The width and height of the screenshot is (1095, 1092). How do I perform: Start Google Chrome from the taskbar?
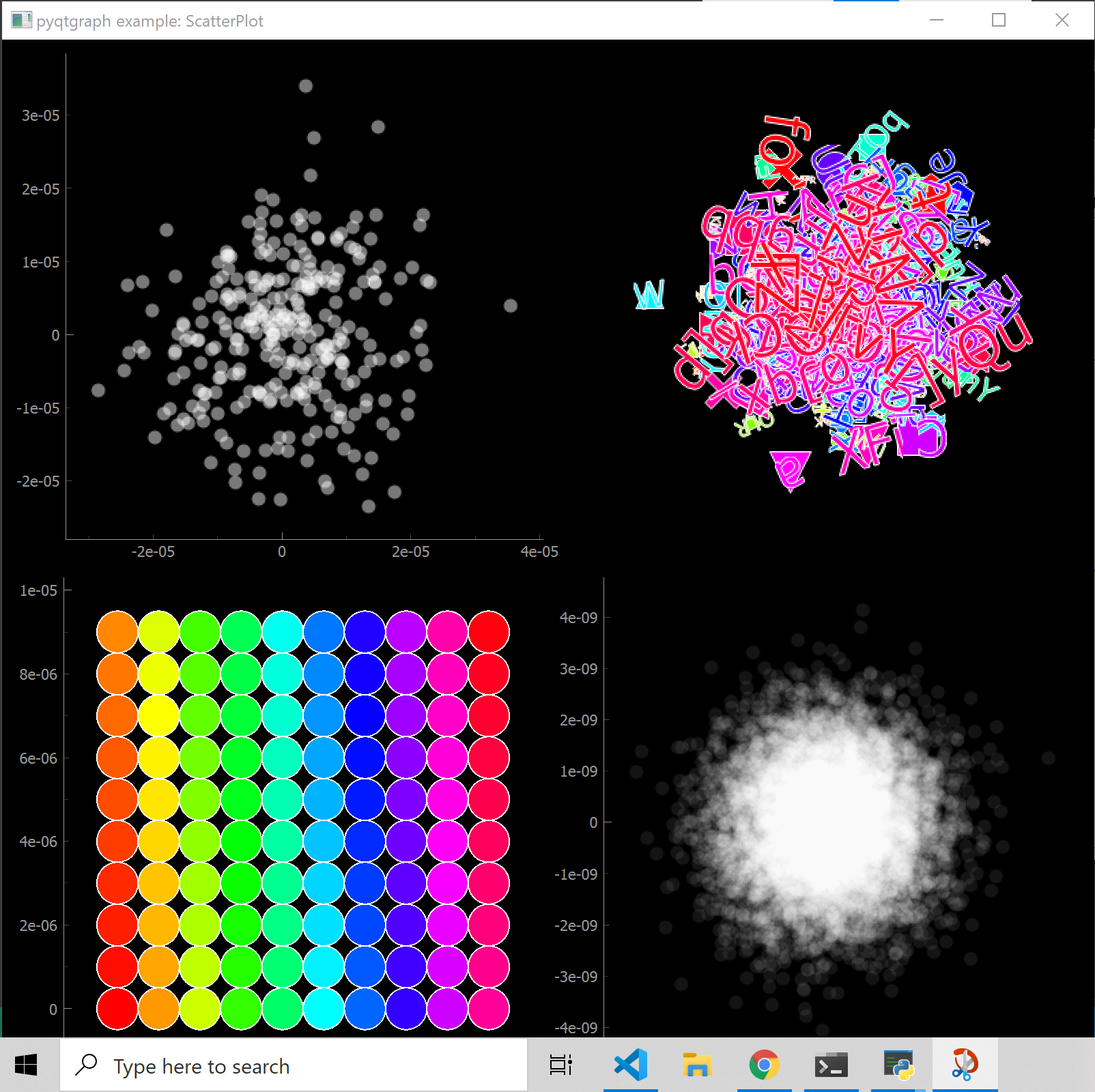[765, 1063]
